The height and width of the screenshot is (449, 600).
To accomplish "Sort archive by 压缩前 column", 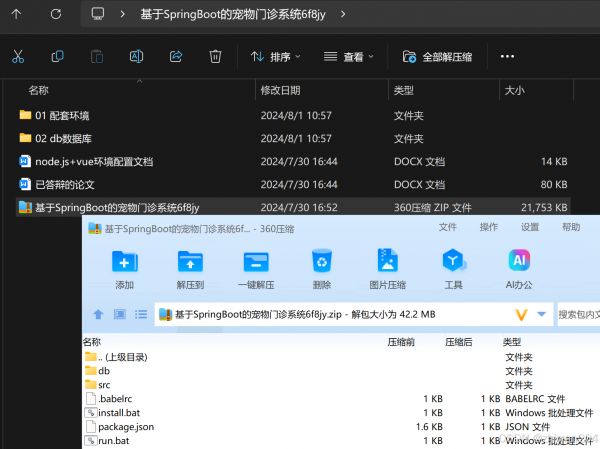I will [x=401, y=342].
